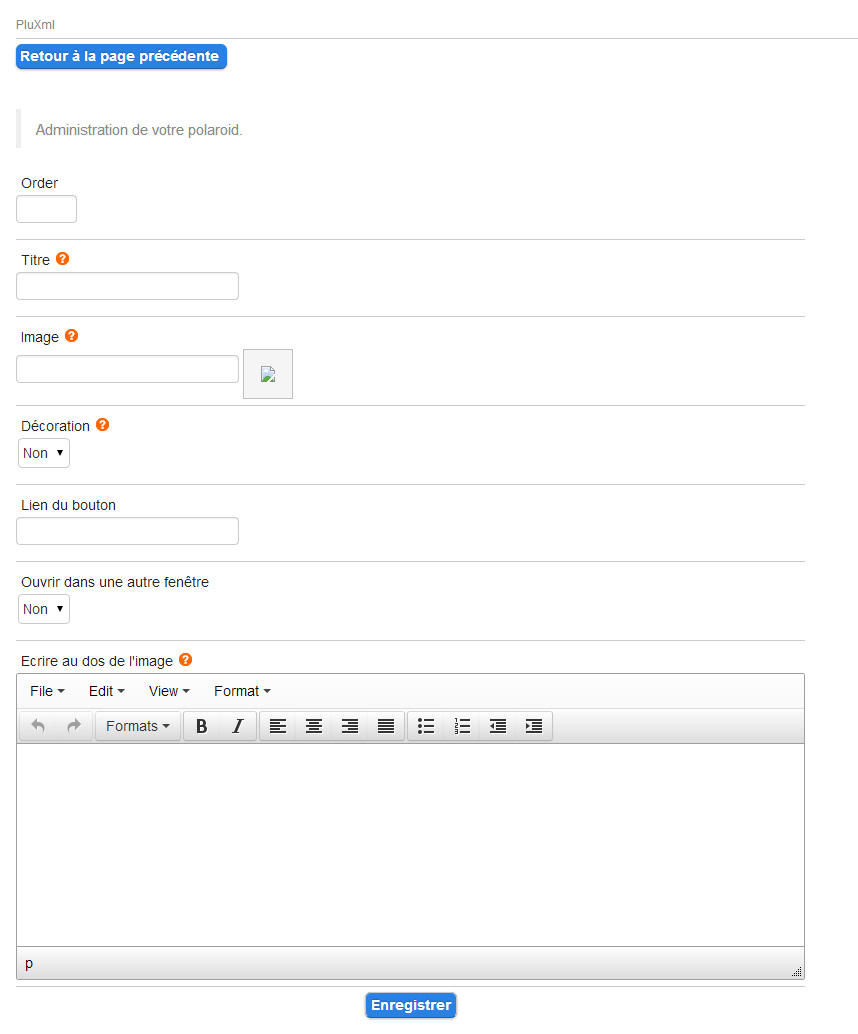Click the Enregistrer button
Screen dimensions: 858x1034
(x=411, y=1005)
